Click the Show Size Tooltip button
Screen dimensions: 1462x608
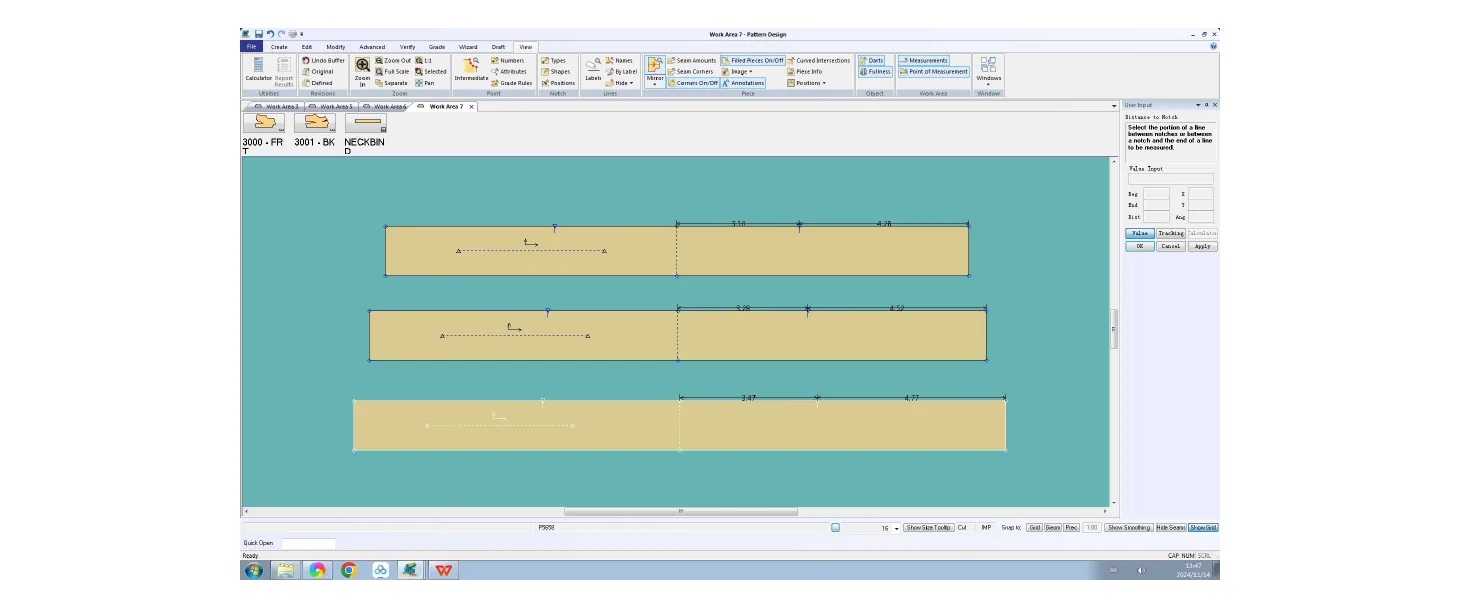pos(929,528)
